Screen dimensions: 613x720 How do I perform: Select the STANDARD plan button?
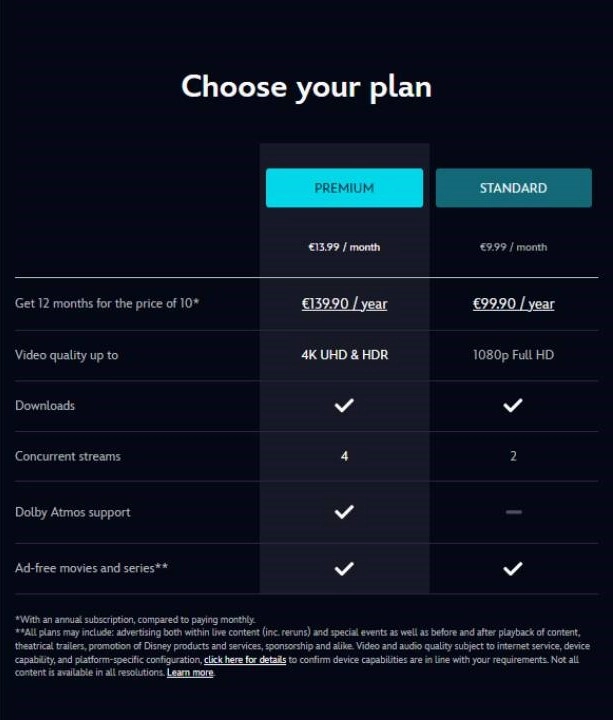(x=513, y=188)
